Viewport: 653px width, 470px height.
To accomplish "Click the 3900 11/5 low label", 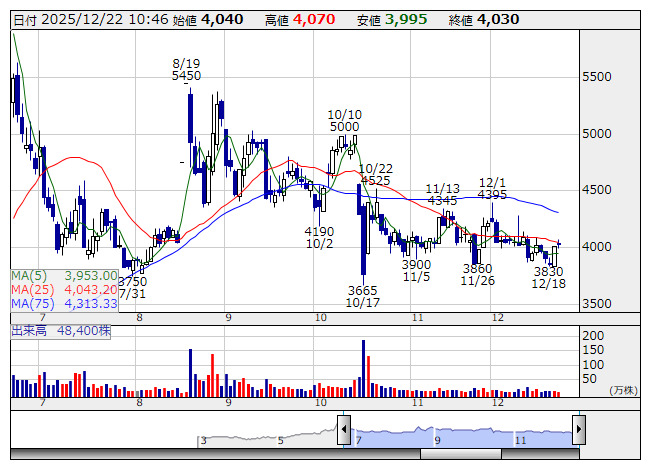I will (x=416, y=271).
